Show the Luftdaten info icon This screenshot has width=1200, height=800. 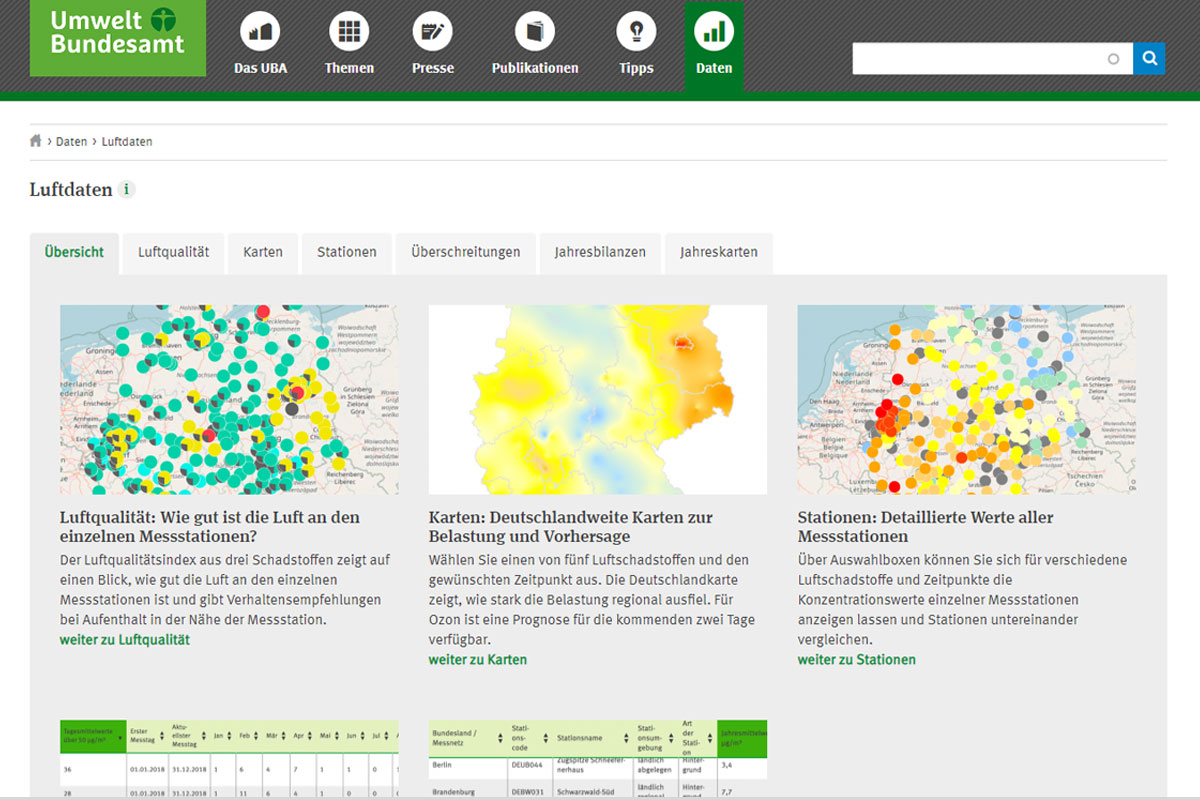point(127,189)
